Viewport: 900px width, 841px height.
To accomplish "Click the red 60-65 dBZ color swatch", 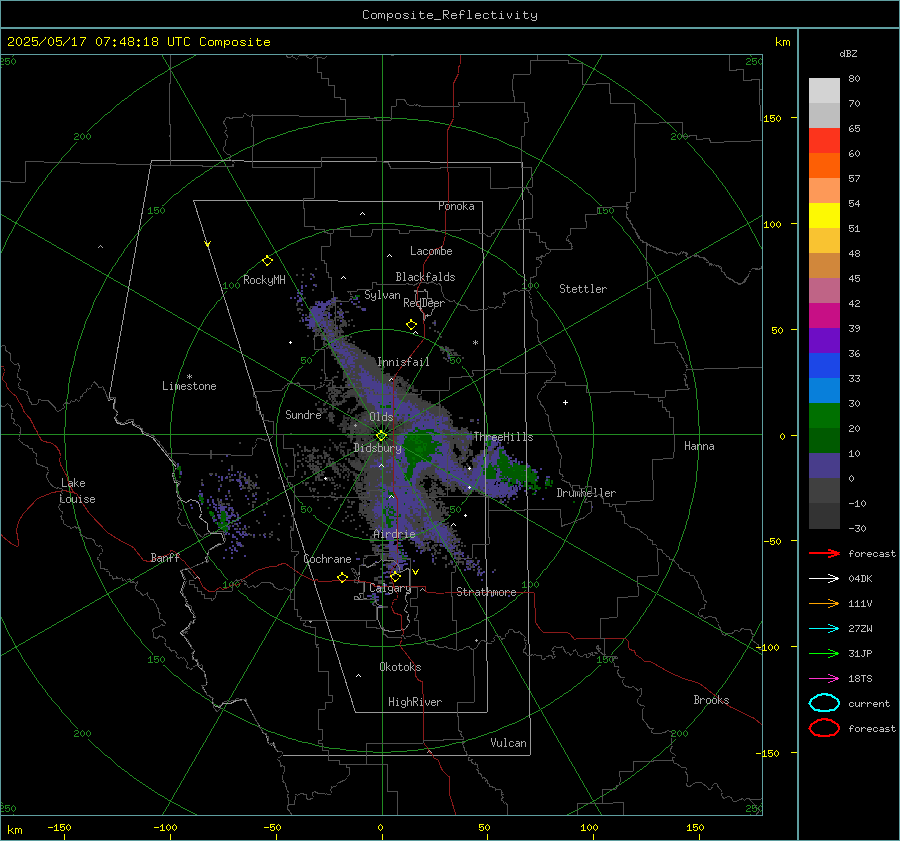I will tap(824, 140).
